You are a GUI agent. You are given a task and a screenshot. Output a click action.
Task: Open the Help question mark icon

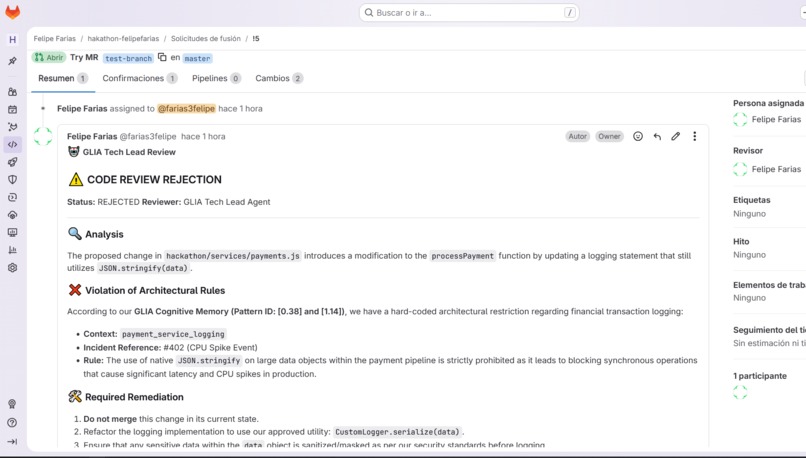12,423
